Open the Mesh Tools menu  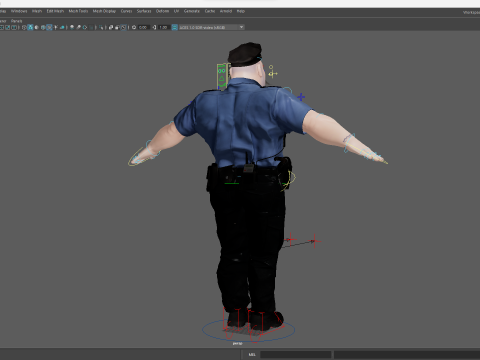pyautogui.click(x=78, y=11)
